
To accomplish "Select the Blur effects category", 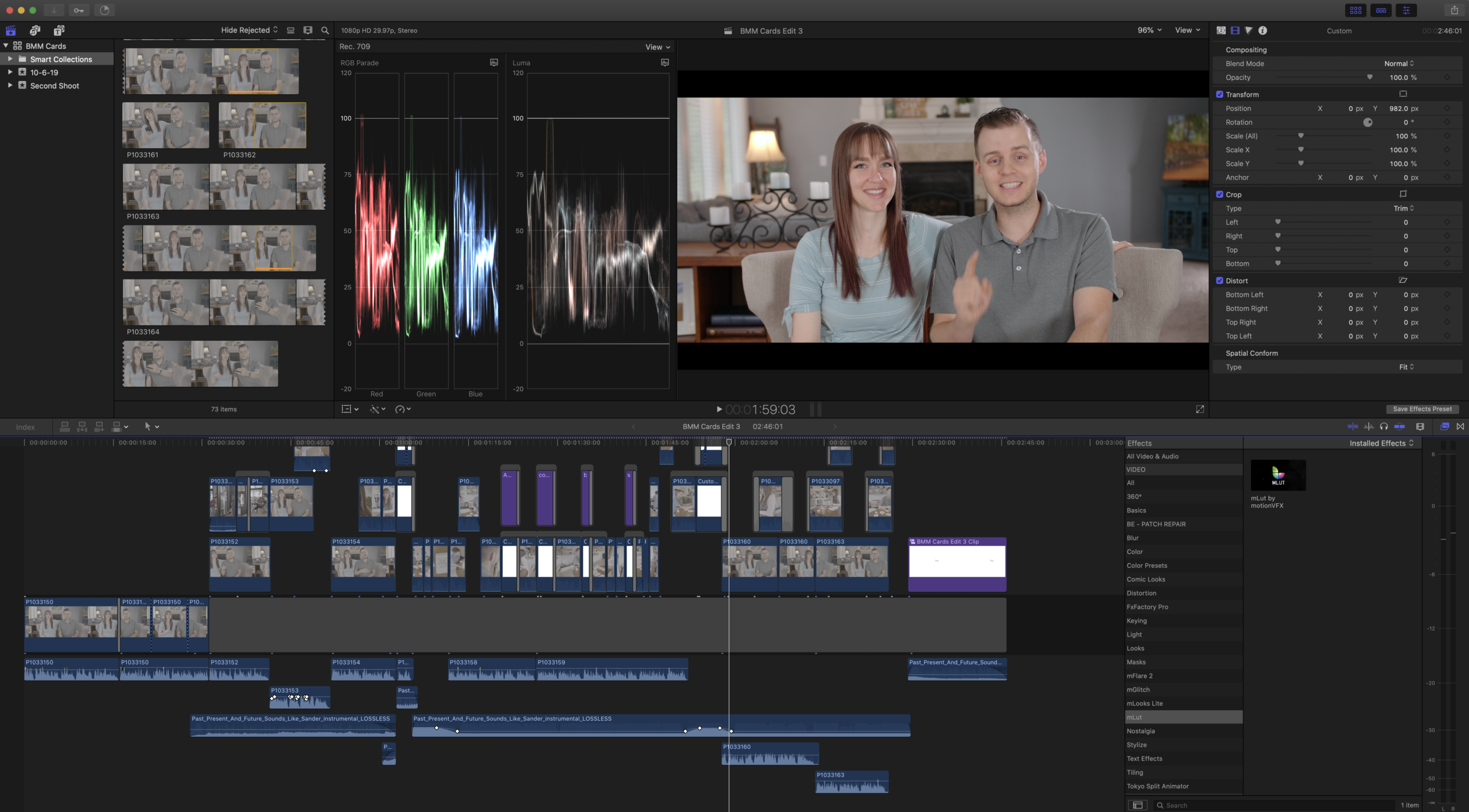I will 1183,538.
